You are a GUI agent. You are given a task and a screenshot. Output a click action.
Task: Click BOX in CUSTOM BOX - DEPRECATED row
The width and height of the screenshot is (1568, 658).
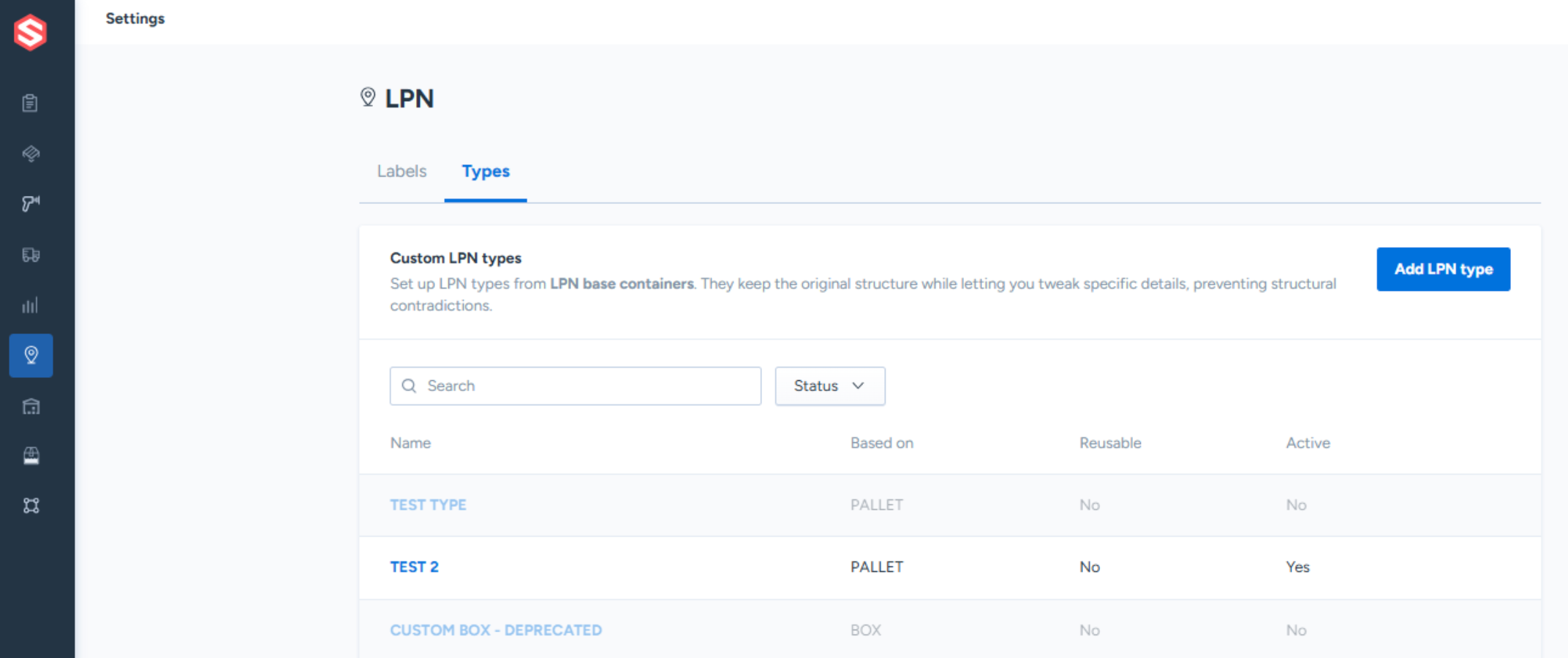pyautogui.click(x=865, y=629)
